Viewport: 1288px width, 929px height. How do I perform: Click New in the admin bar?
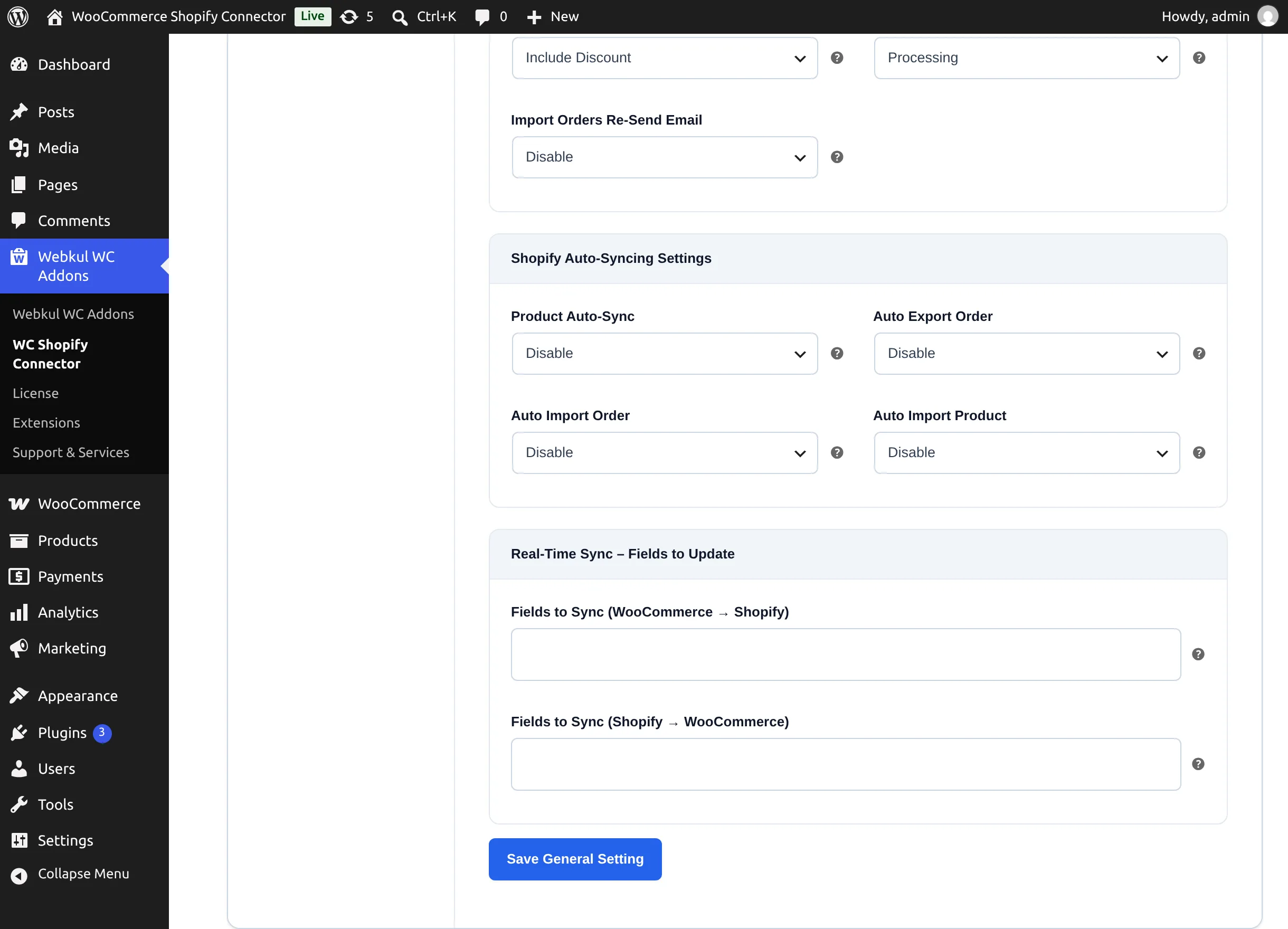(553, 16)
